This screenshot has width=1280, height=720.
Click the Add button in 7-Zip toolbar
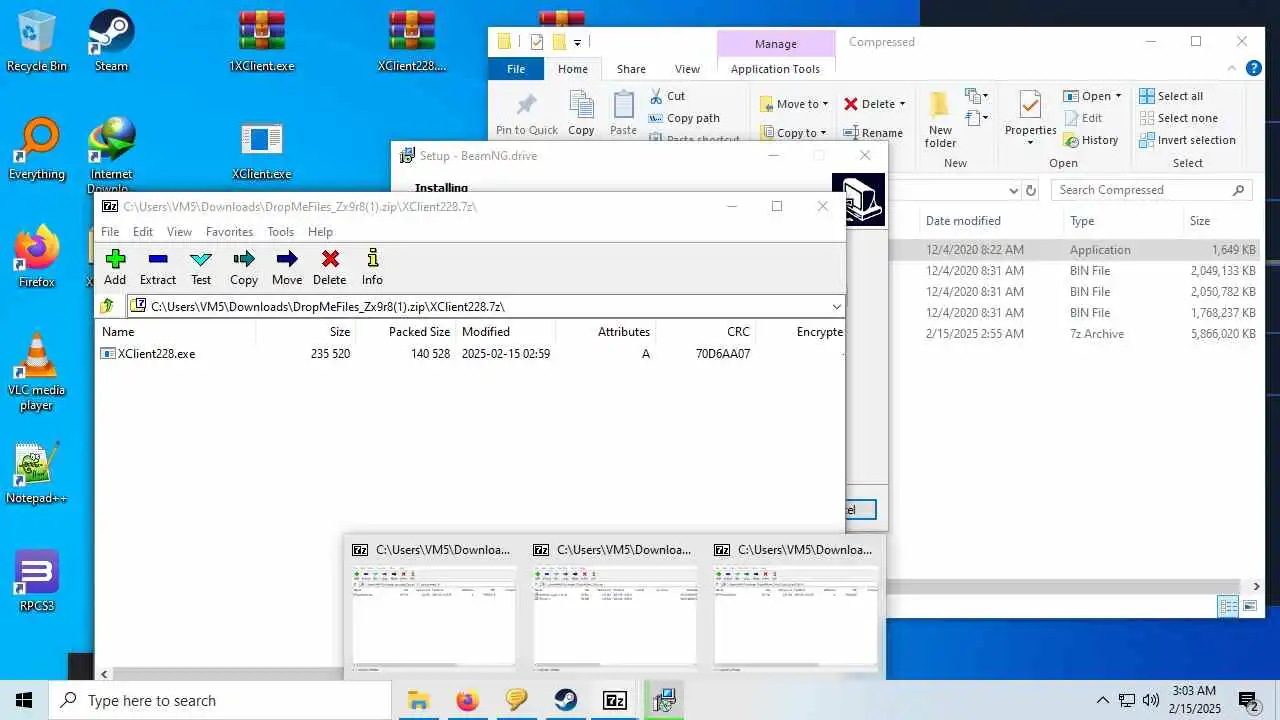(115, 267)
